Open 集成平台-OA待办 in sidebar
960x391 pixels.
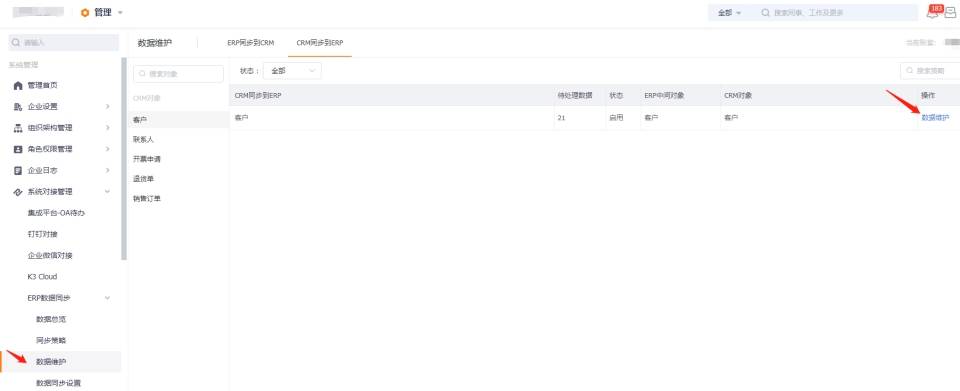pyautogui.click(x=56, y=213)
